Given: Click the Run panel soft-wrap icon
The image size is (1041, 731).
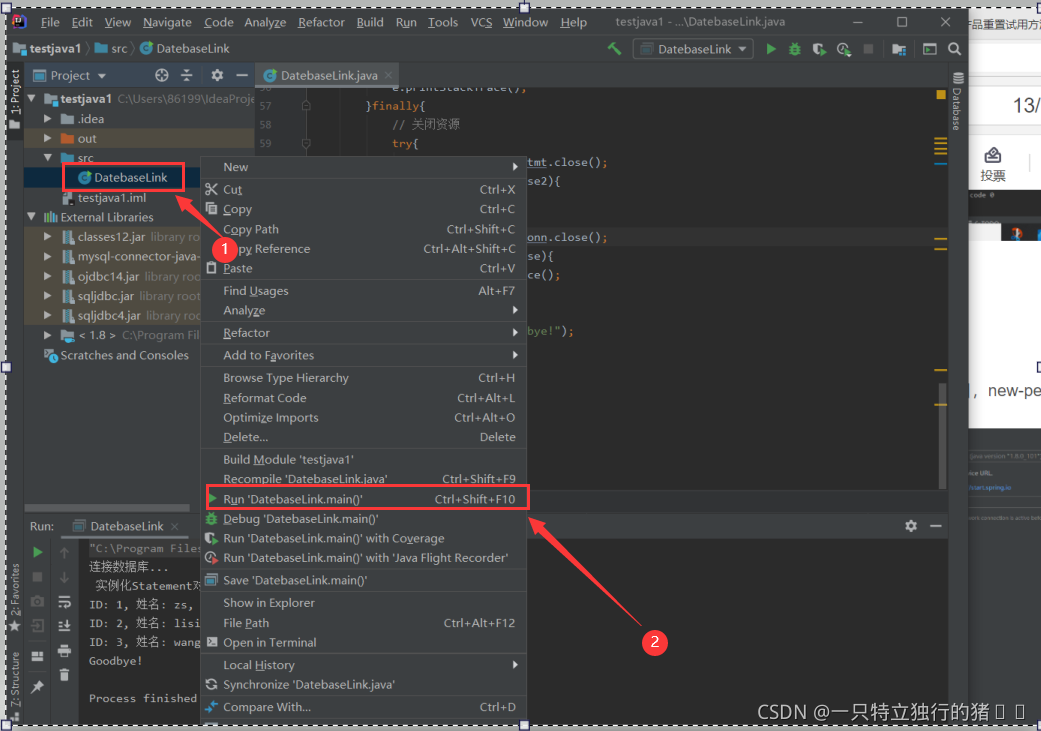Looking at the screenshot, I should click(64, 602).
